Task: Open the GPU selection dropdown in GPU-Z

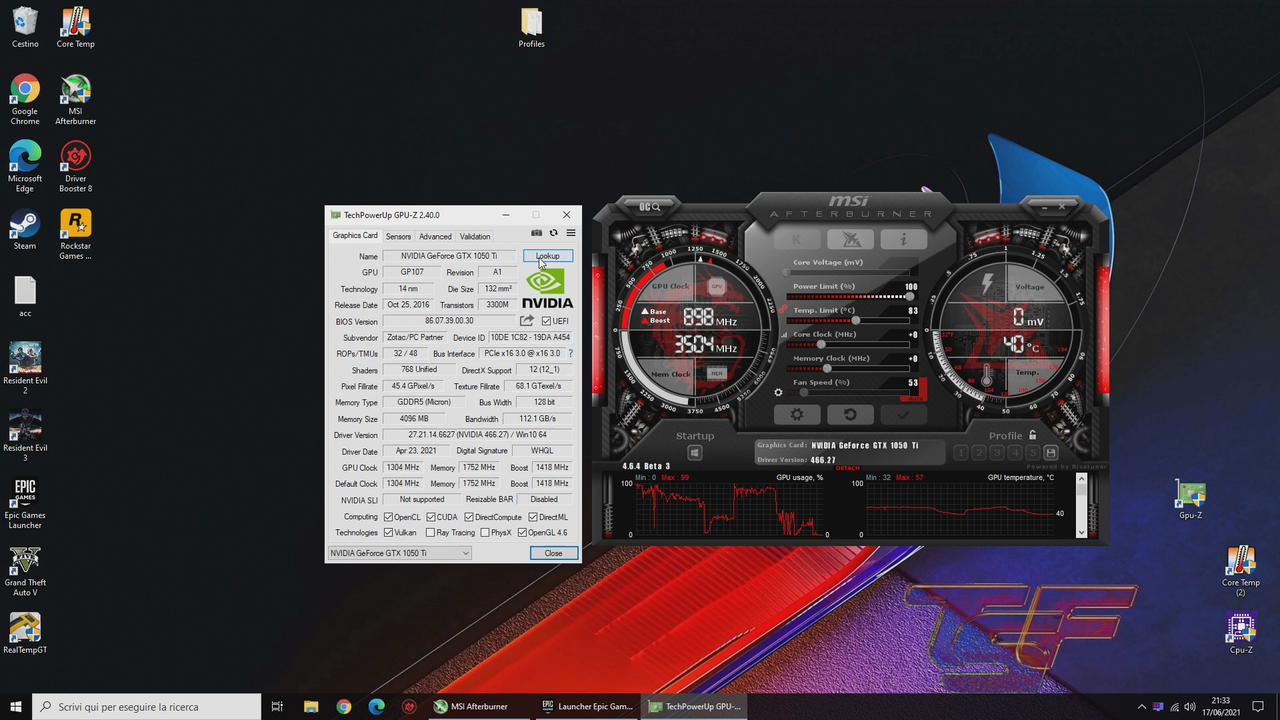Action: click(400, 553)
